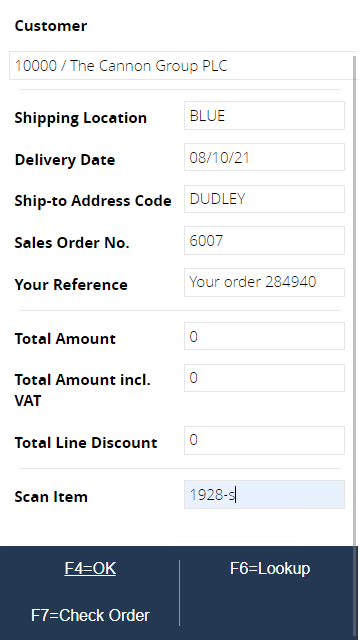
Task: Open the F6=Lookup function
Action: (270, 568)
